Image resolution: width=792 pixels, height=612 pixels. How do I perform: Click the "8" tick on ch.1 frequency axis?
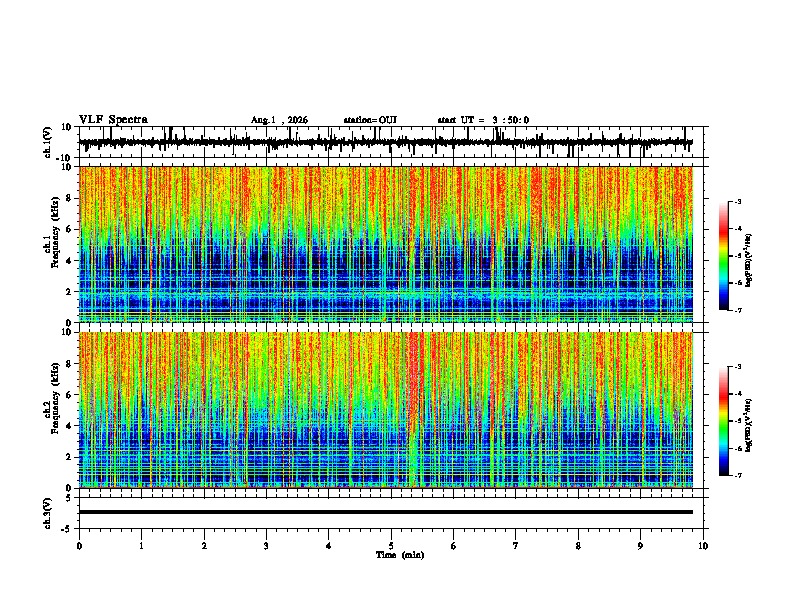[x=69, y=198]
